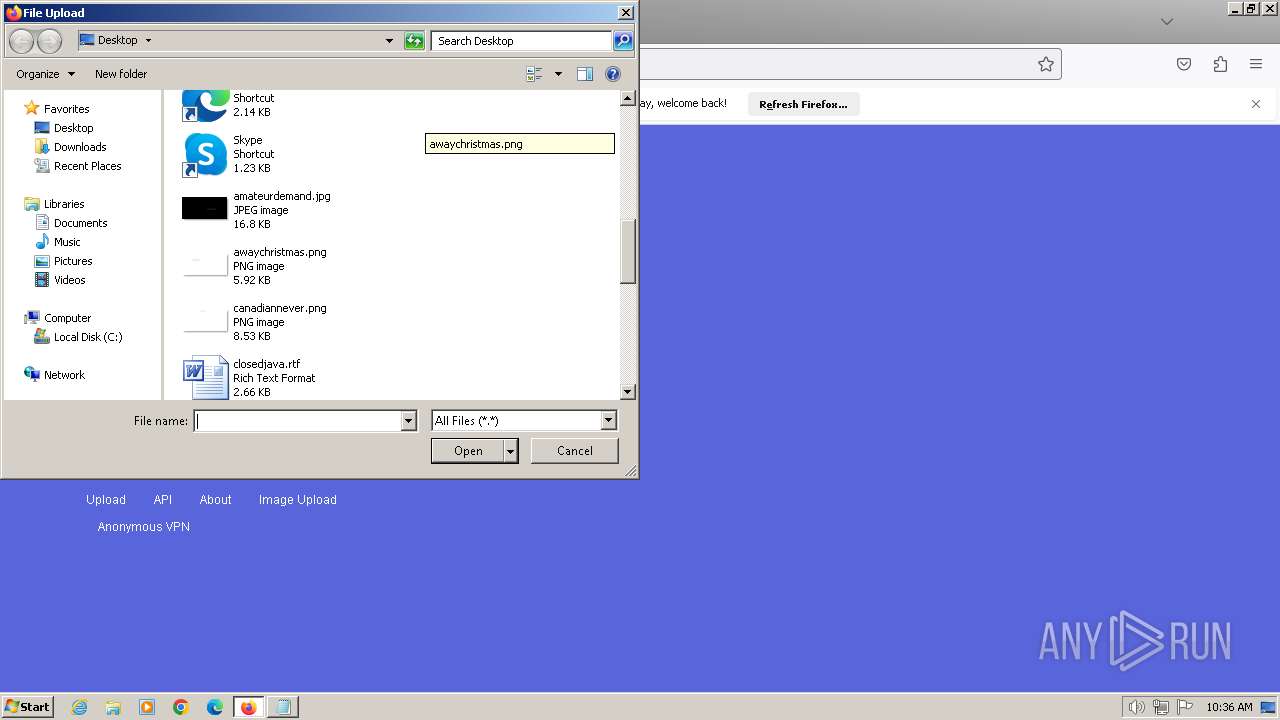Open Internet Explorer from taskbar
The image size is (1280, 720).
pyautogui.click(x=79, y=707)
